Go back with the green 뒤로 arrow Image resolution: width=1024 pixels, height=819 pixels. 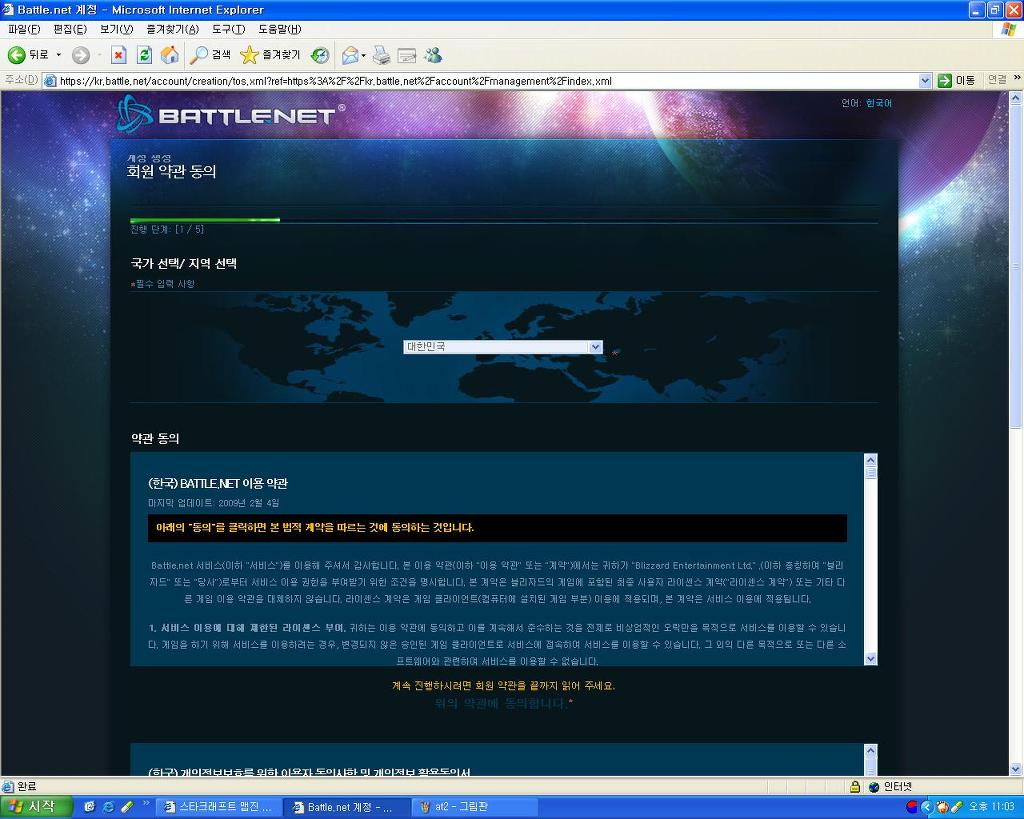[x=28, y=55]
